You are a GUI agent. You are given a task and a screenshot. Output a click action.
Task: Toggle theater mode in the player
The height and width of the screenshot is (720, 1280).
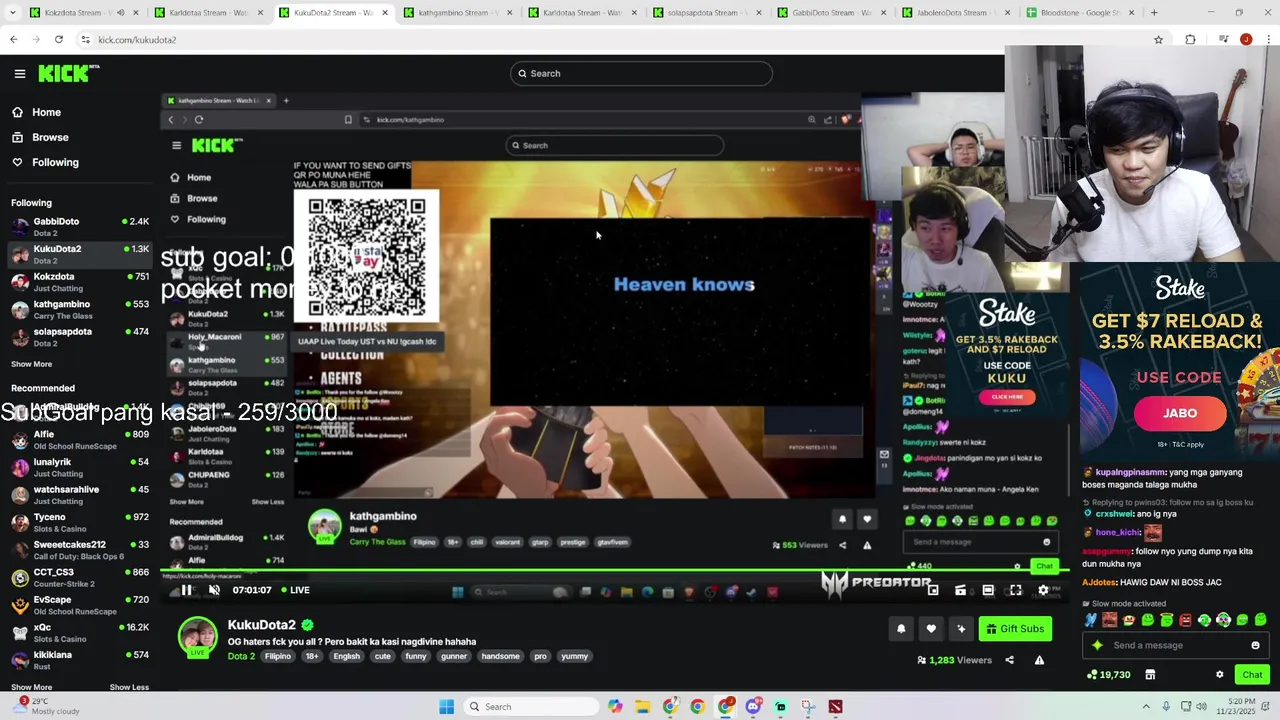(988, 590)
